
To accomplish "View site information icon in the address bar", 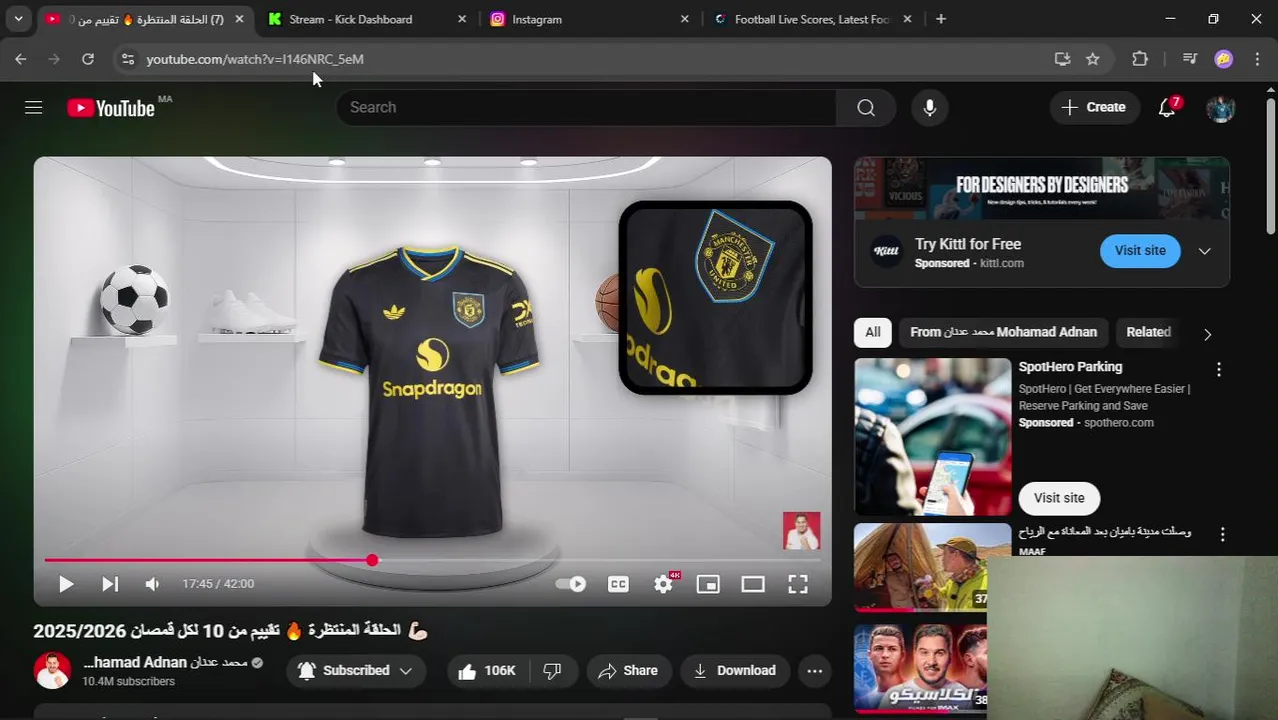I will coord(127,59).
